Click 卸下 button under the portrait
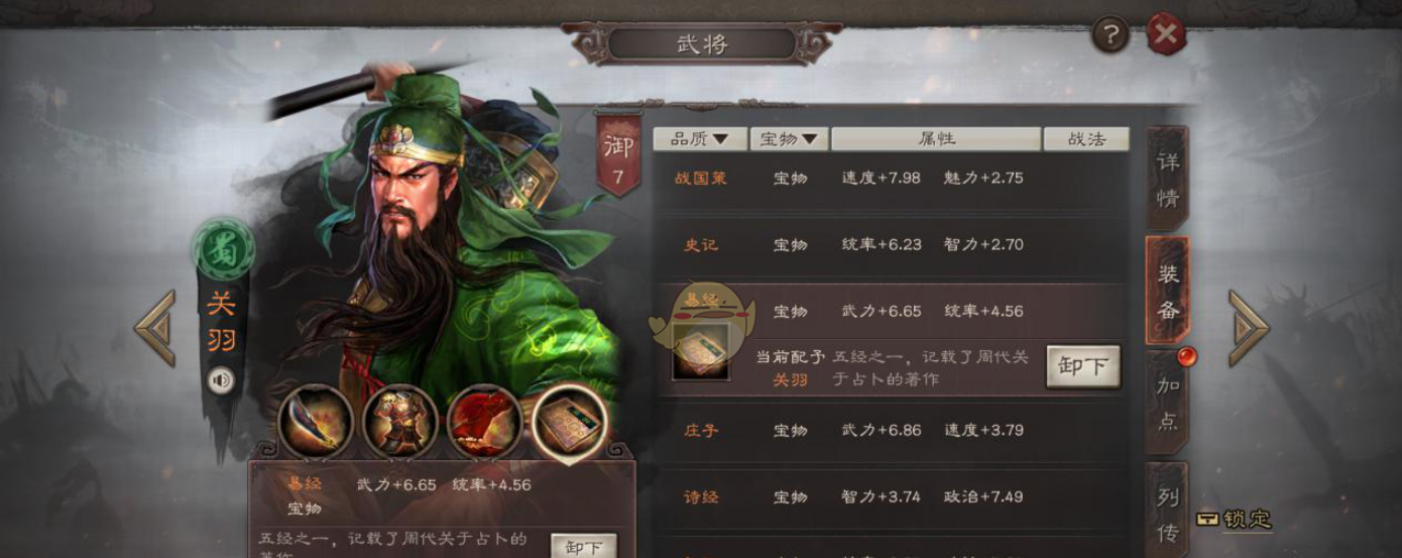Viewport: 1402px width, 558px height. click(584, 547)
